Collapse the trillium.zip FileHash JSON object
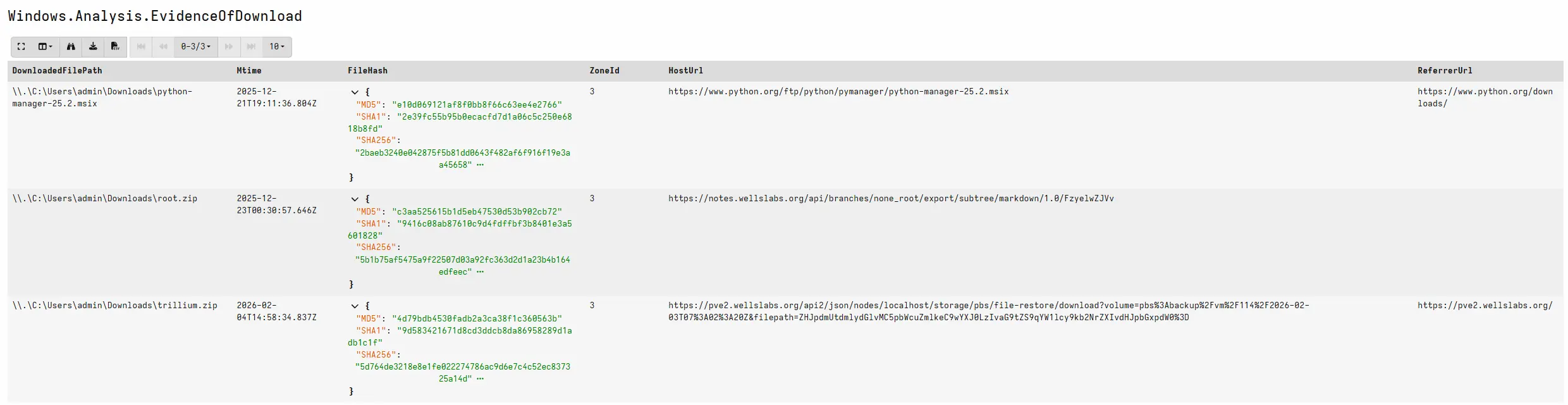The image size is (1568, 405). coord(355,306)
